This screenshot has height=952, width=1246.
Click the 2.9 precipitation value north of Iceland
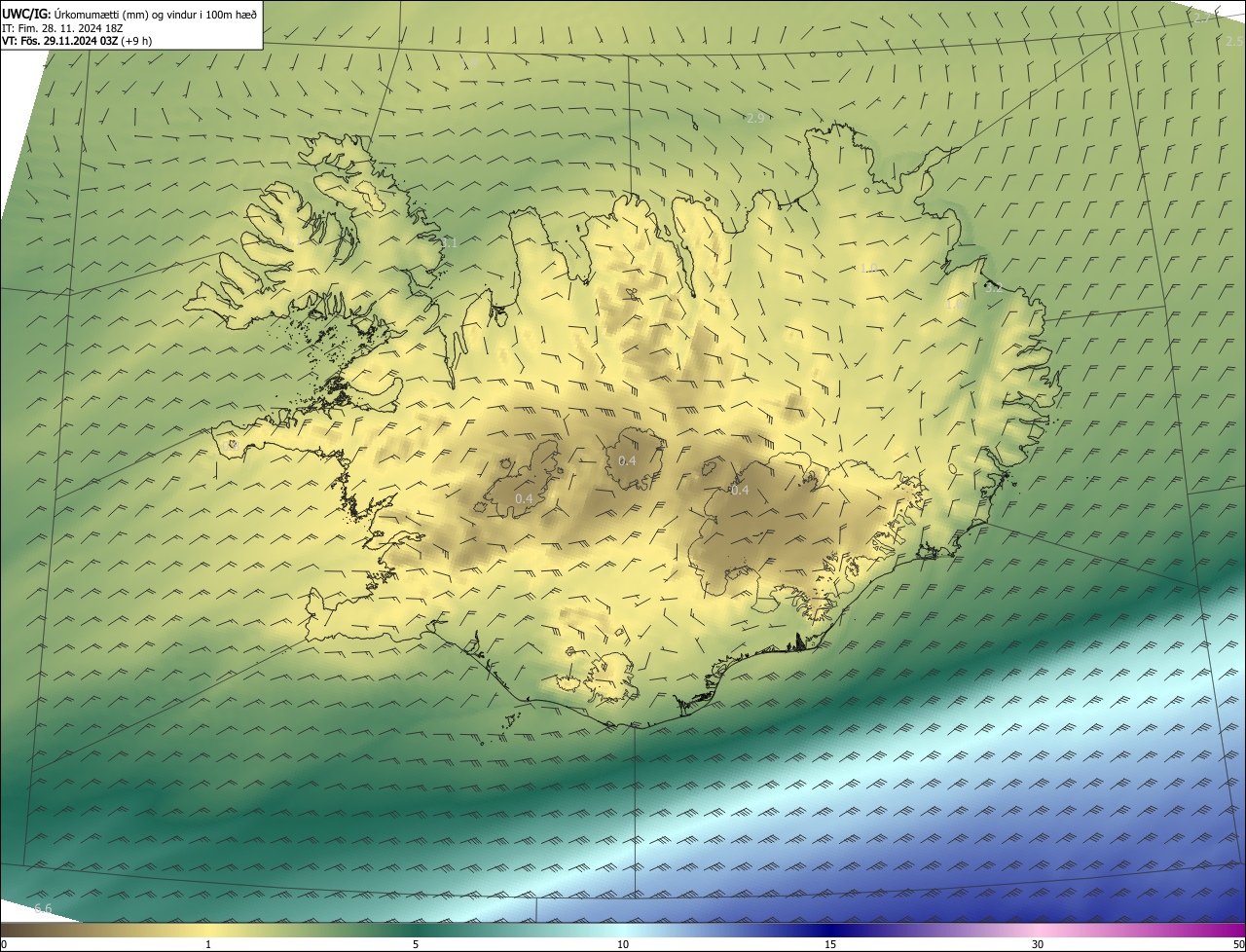click(x=754, y=118)
